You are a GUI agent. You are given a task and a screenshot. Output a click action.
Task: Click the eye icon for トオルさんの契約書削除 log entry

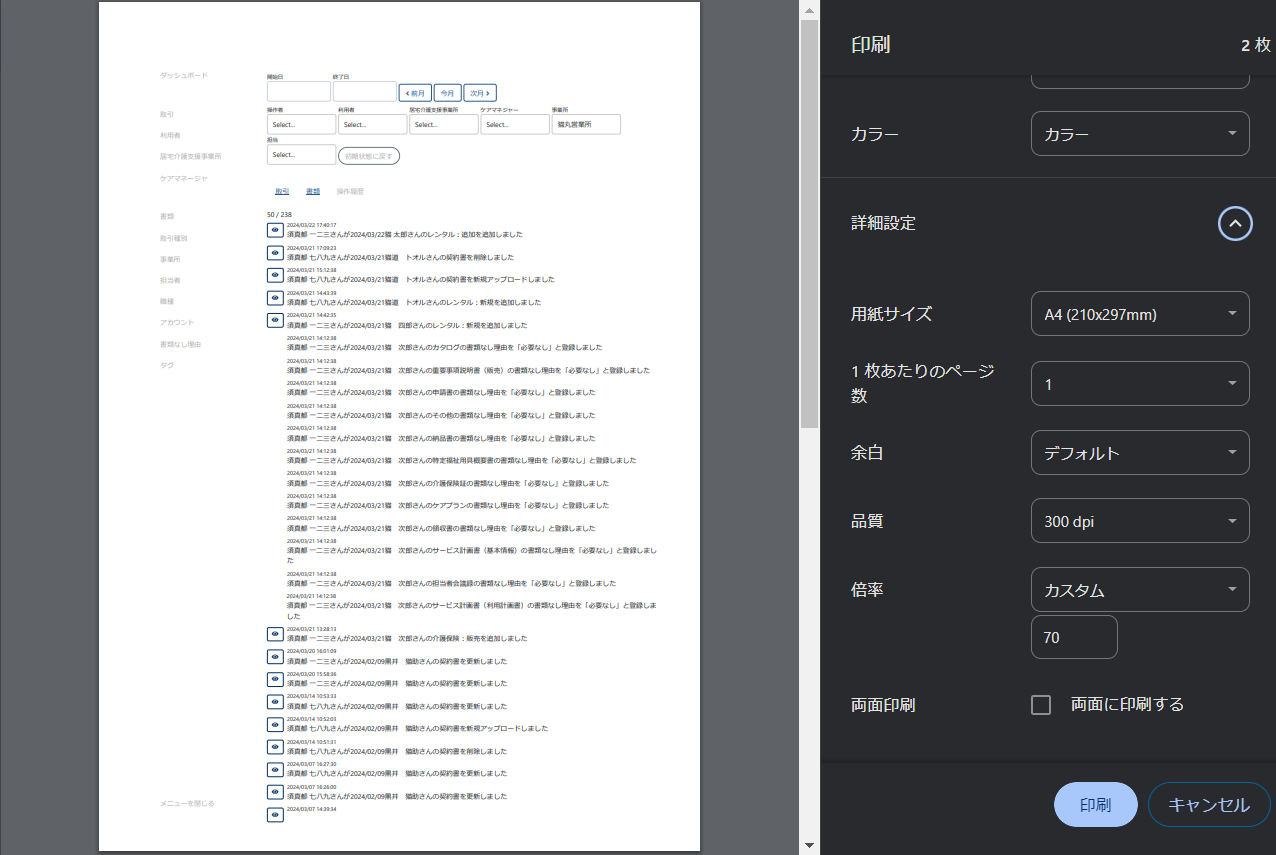pos(275,252)
